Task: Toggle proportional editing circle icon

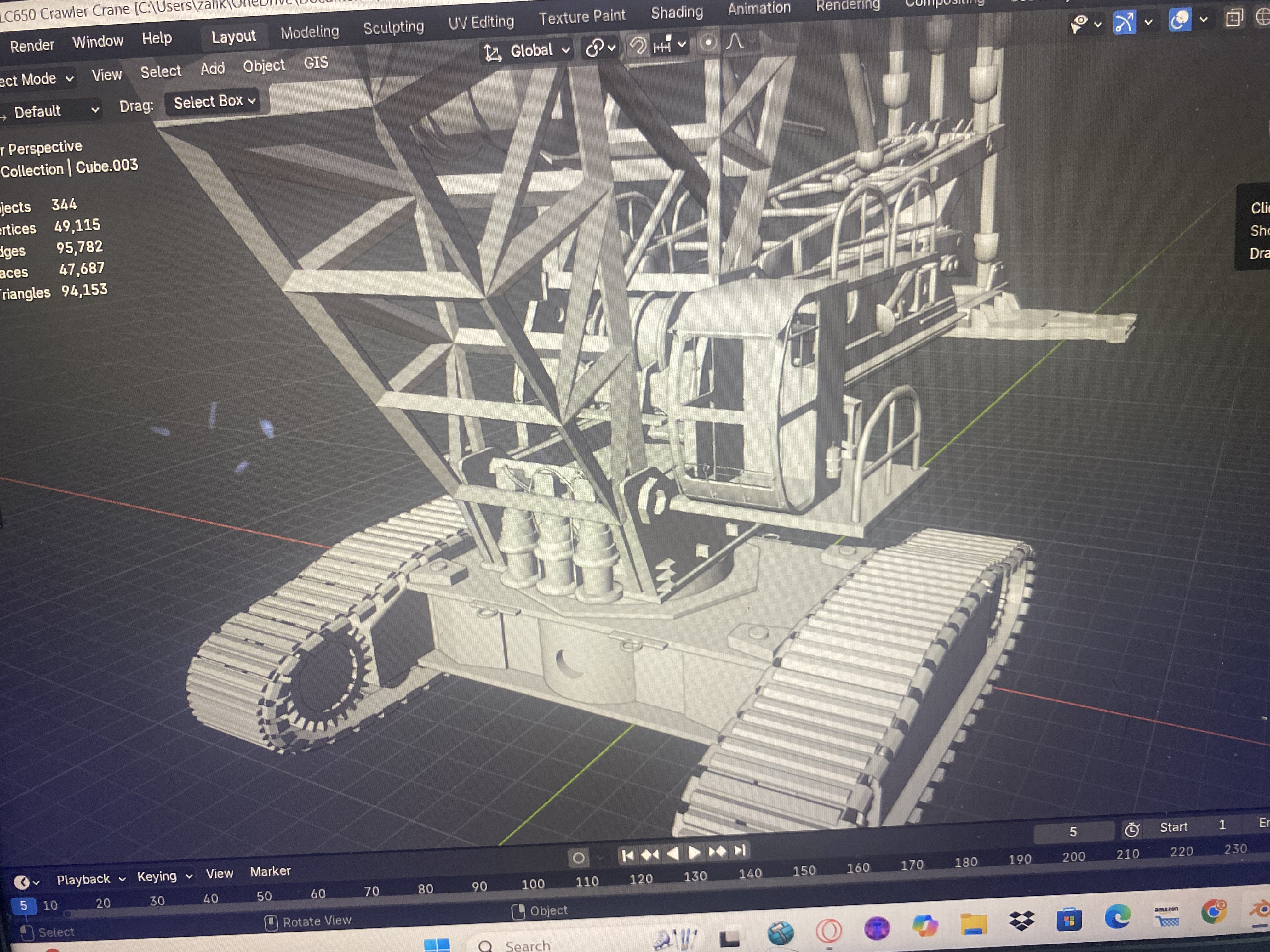Action: [708, 43]
